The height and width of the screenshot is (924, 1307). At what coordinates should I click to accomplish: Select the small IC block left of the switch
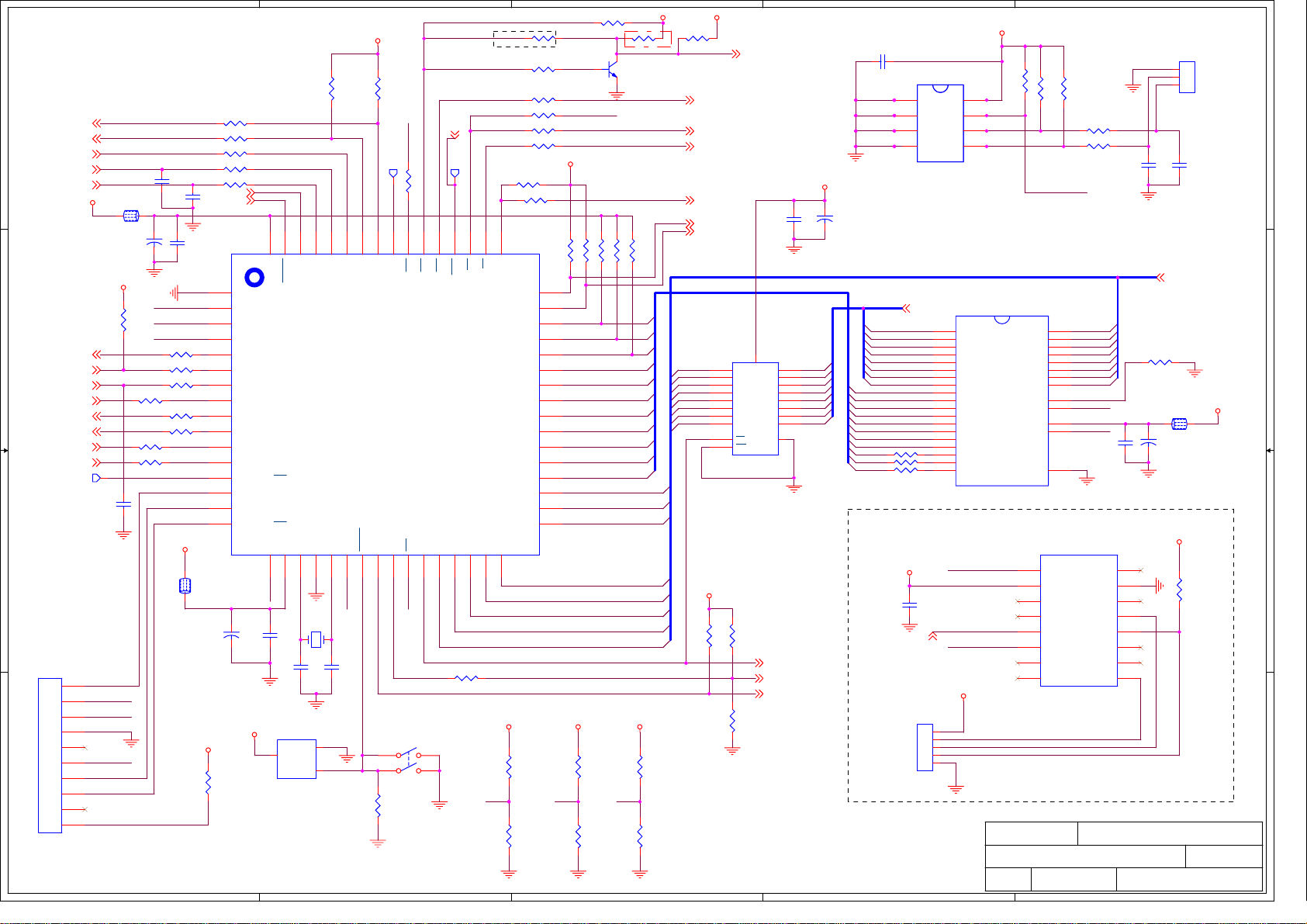296,759
